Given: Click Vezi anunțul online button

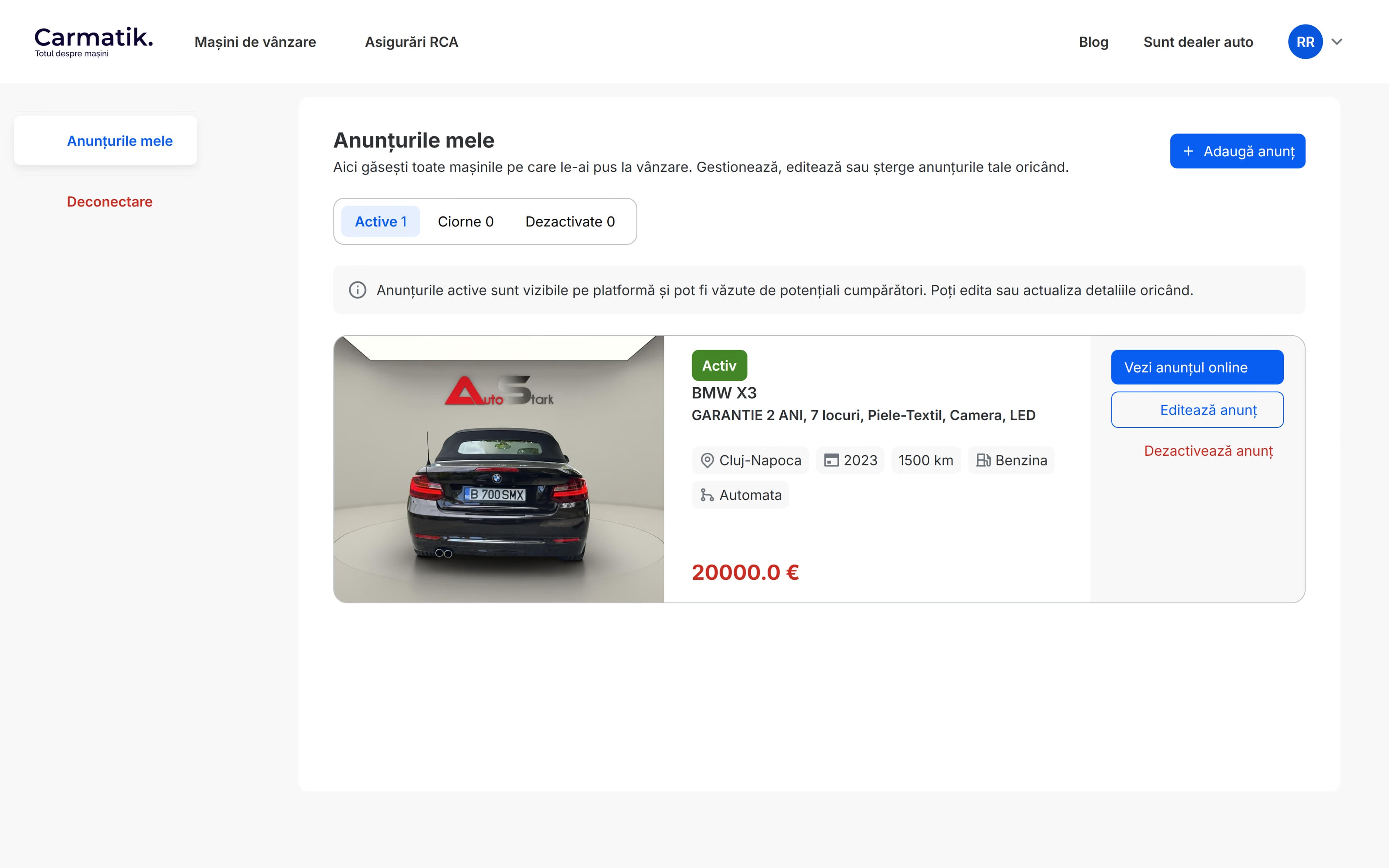Looking at the screenshot, I should coord(1197,367).
